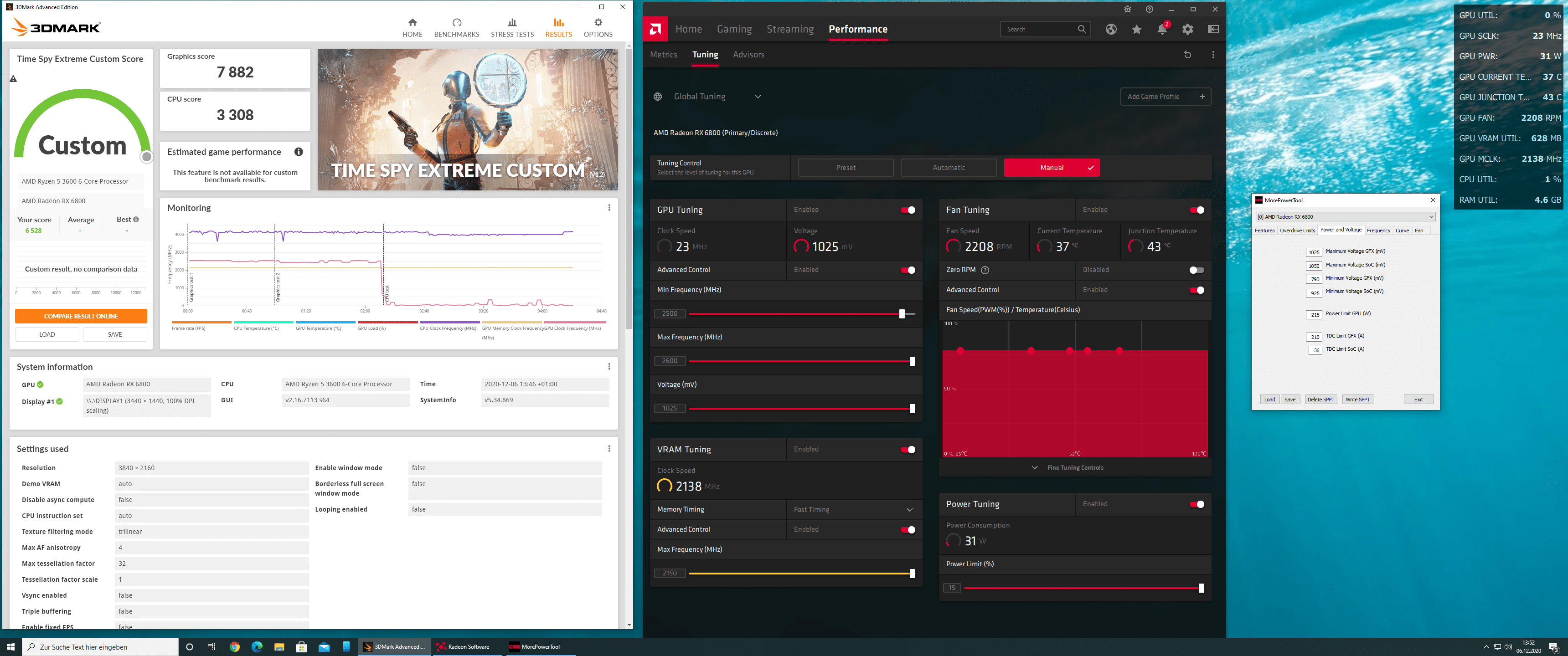The height and width of the screenshot is (656, 1568).
Task: Open the help question mark icon
Action: pyautogui.click(x=1149, y=9)
